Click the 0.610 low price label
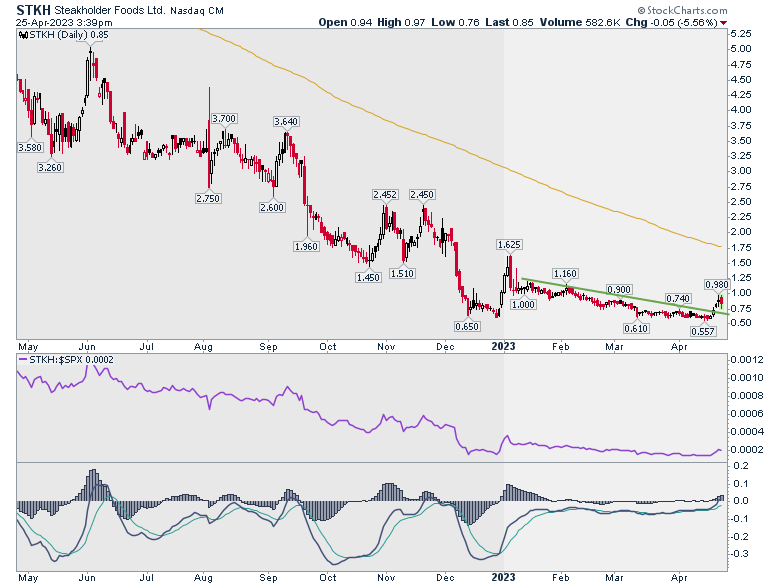The height and width of the screenshot is (586, 780). (636, 328)
